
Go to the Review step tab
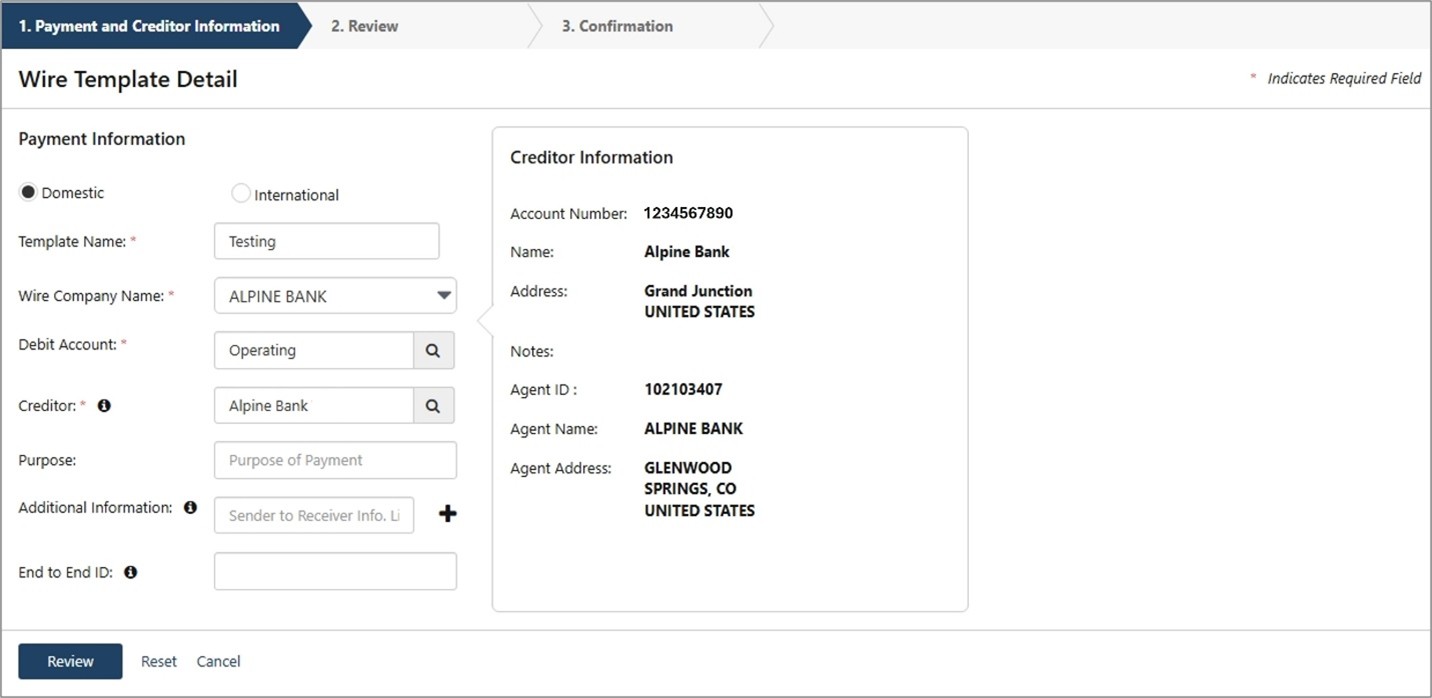click(364, 26)
